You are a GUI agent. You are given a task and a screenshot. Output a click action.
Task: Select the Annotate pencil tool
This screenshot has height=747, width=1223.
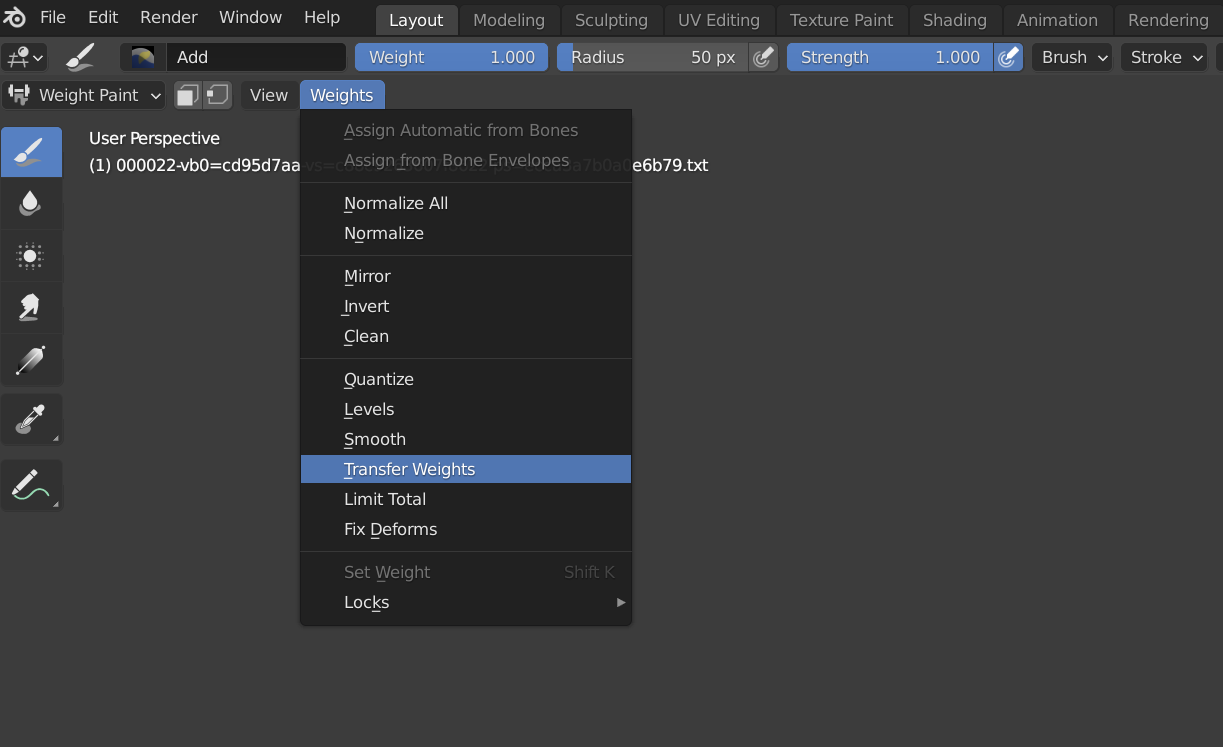pos(31,485)
